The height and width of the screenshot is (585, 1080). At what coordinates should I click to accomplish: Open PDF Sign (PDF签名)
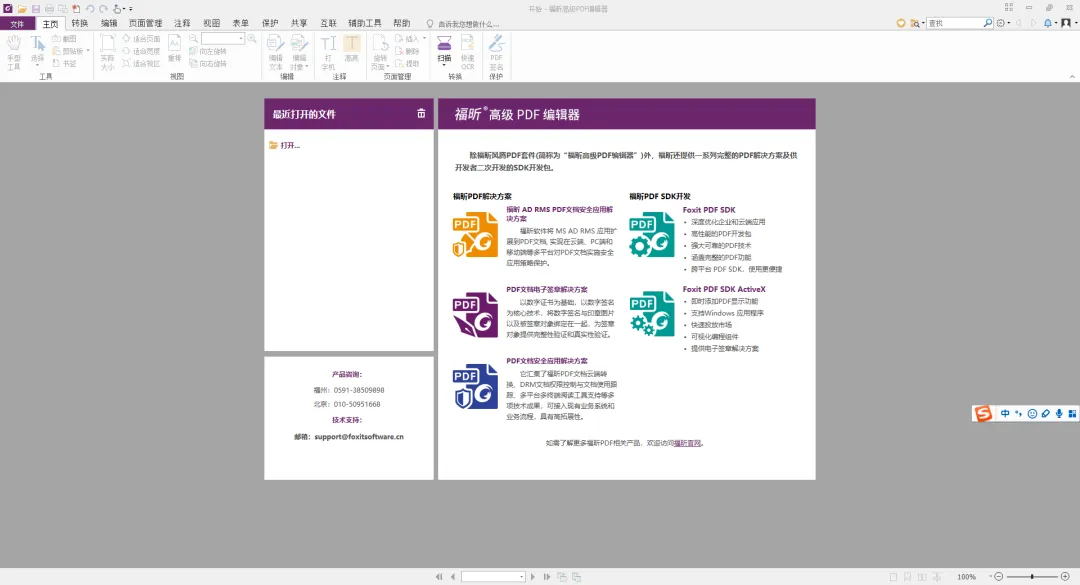497,52
